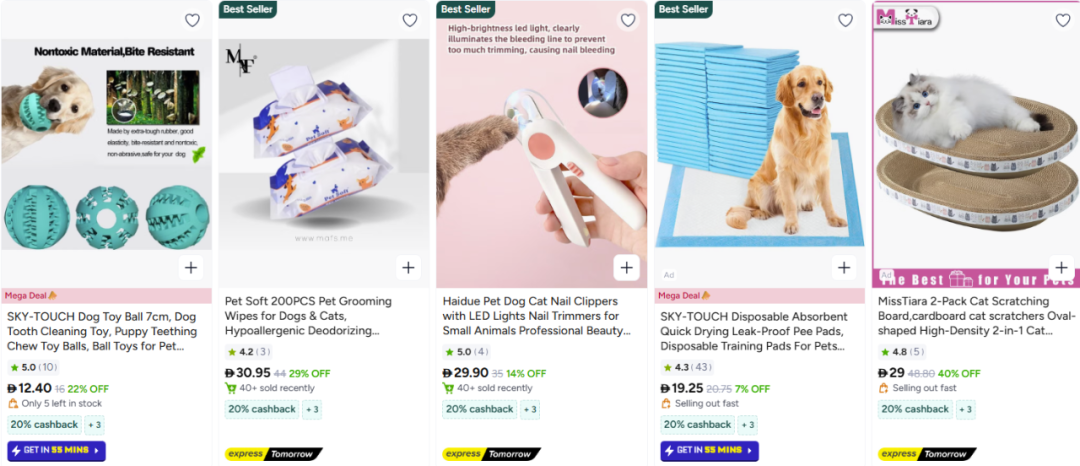Expand +3 offers under dog toy ball
Viewport: 1080px width, 466px height.
coord(95,424)
